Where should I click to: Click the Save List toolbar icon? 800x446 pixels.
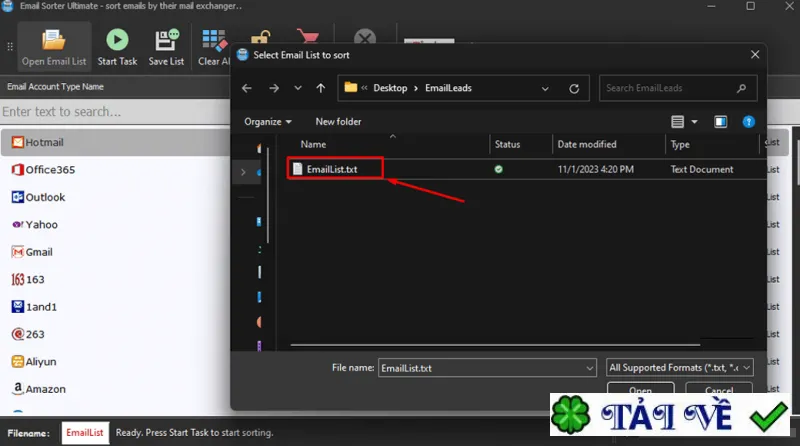166,47
